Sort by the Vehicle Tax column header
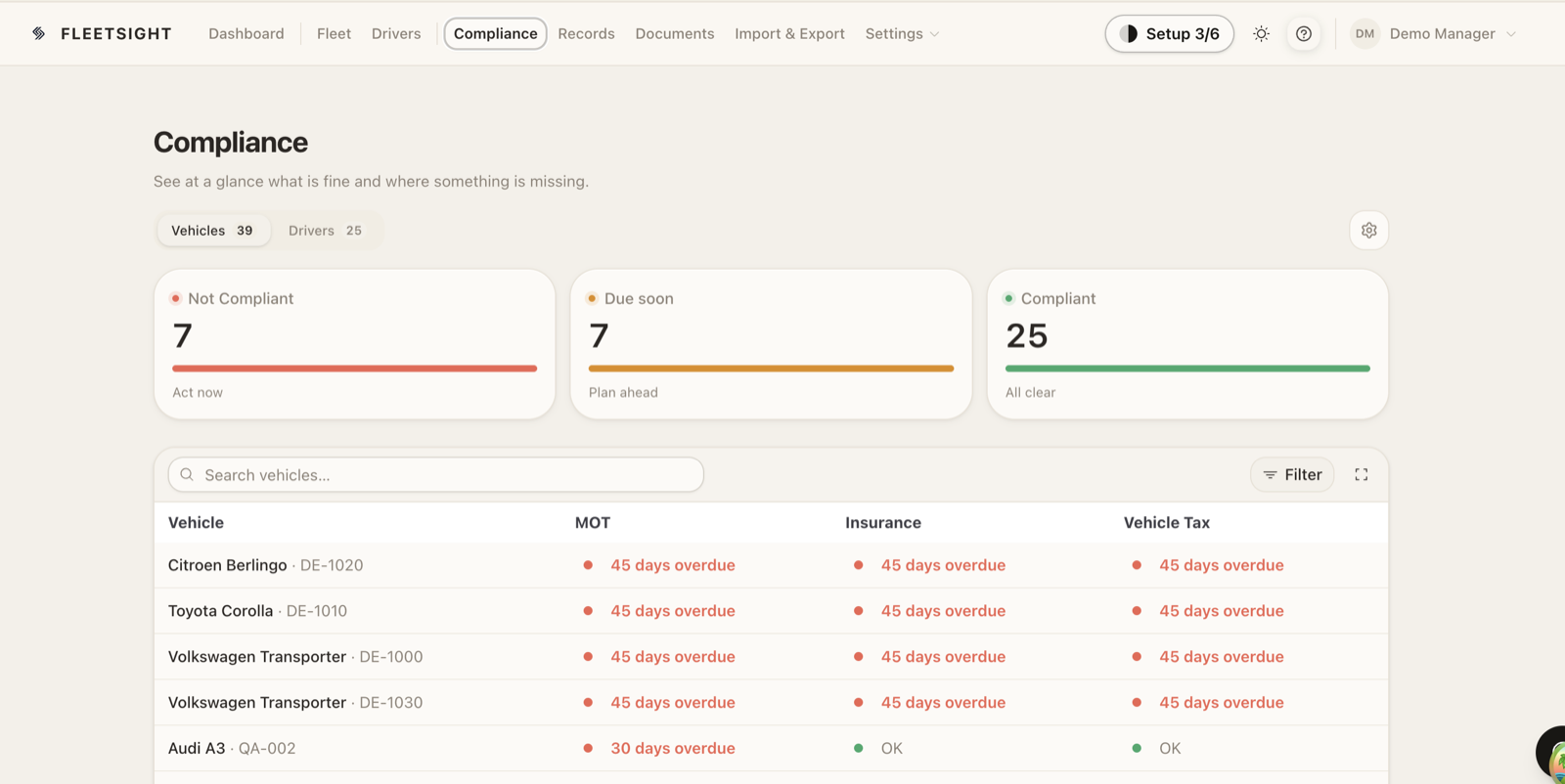Viewport: 1565px width, 784px height. [1167, 523]
